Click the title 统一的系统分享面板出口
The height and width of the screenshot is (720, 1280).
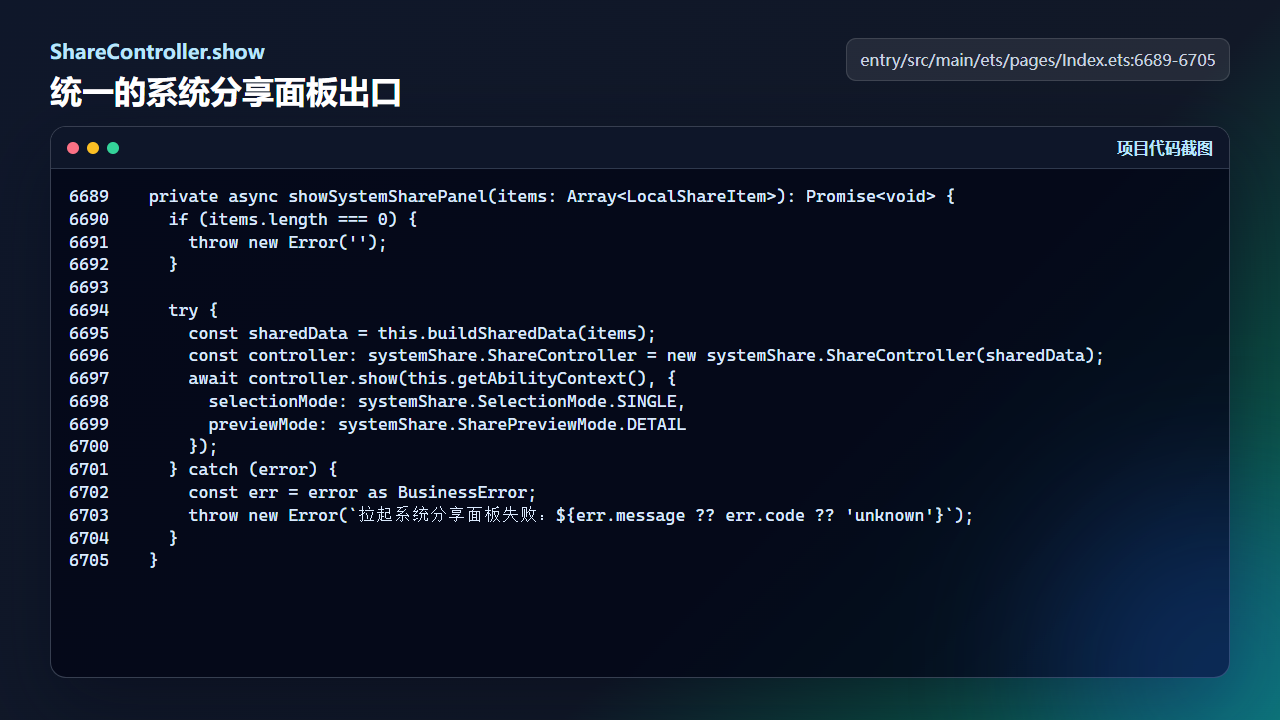coord(226,93)
